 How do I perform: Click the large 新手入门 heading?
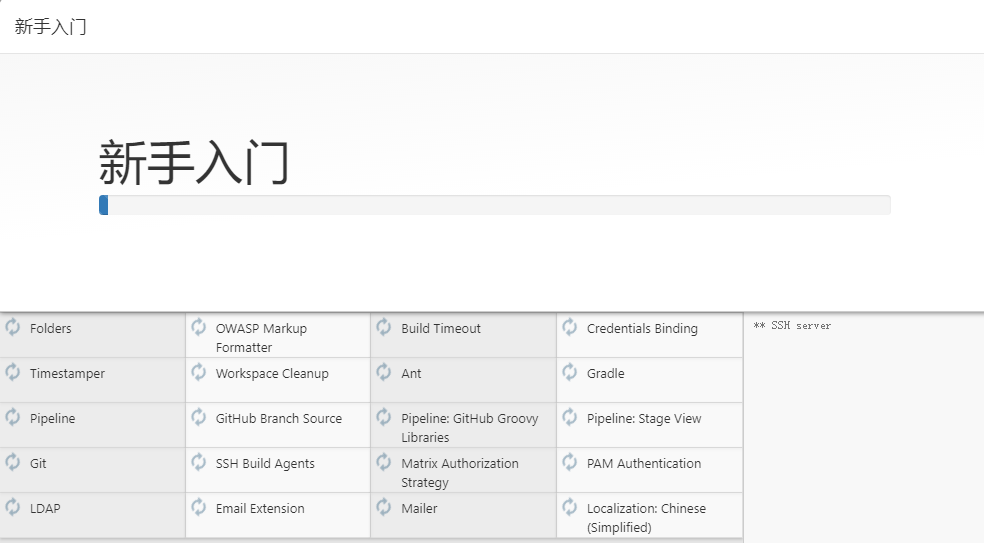point(194,163)
